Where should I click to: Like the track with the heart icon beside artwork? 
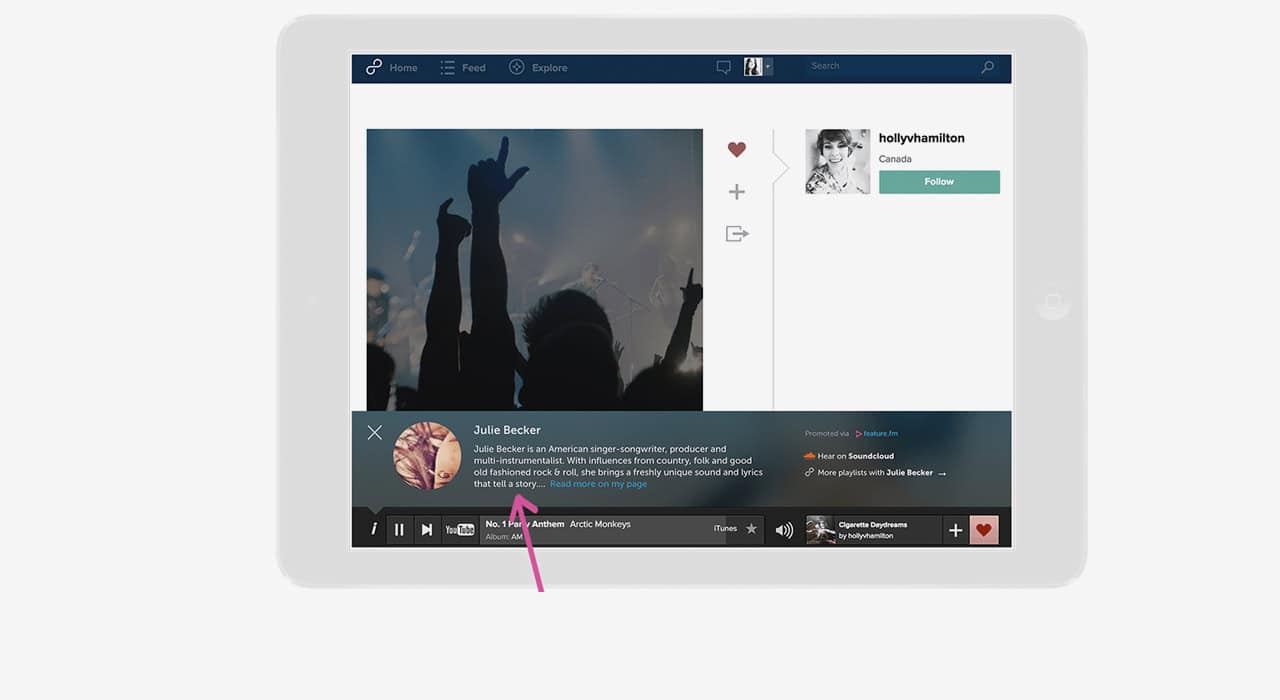coord(737,149)
